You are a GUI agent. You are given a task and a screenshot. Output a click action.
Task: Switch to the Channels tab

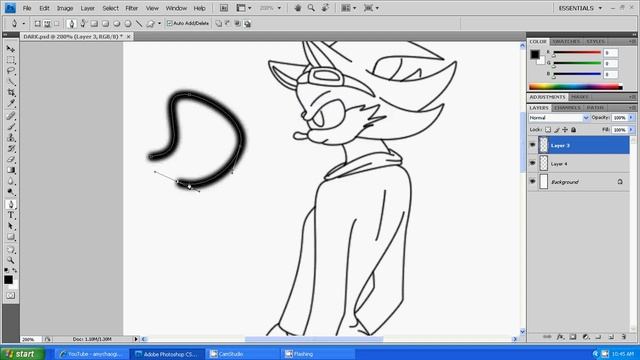pyautogui.click(x=567, y=108)
